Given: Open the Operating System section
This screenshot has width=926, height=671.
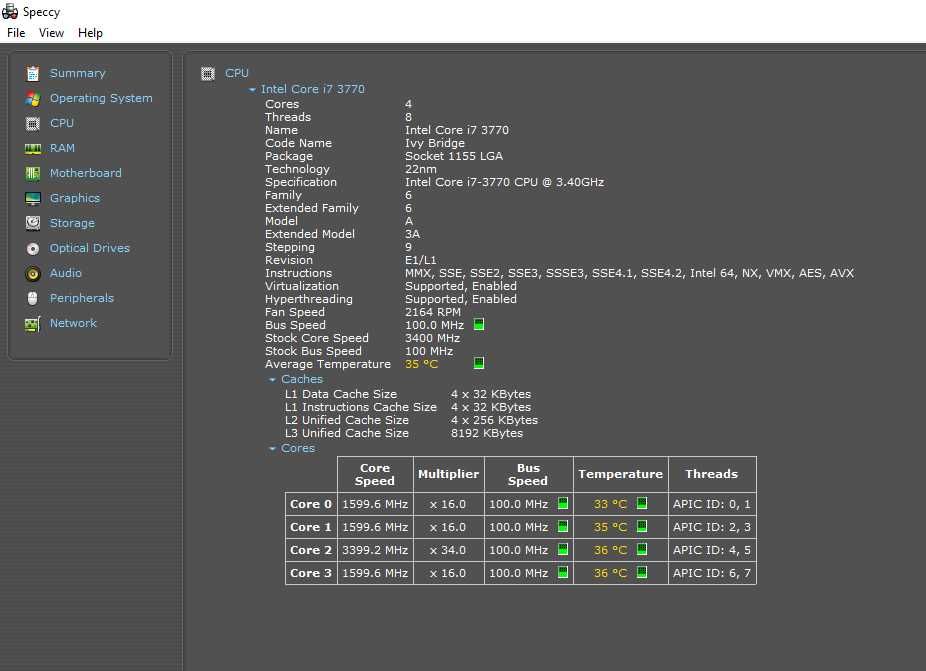Looking at the screenshot, I should [x=101, y=99].
